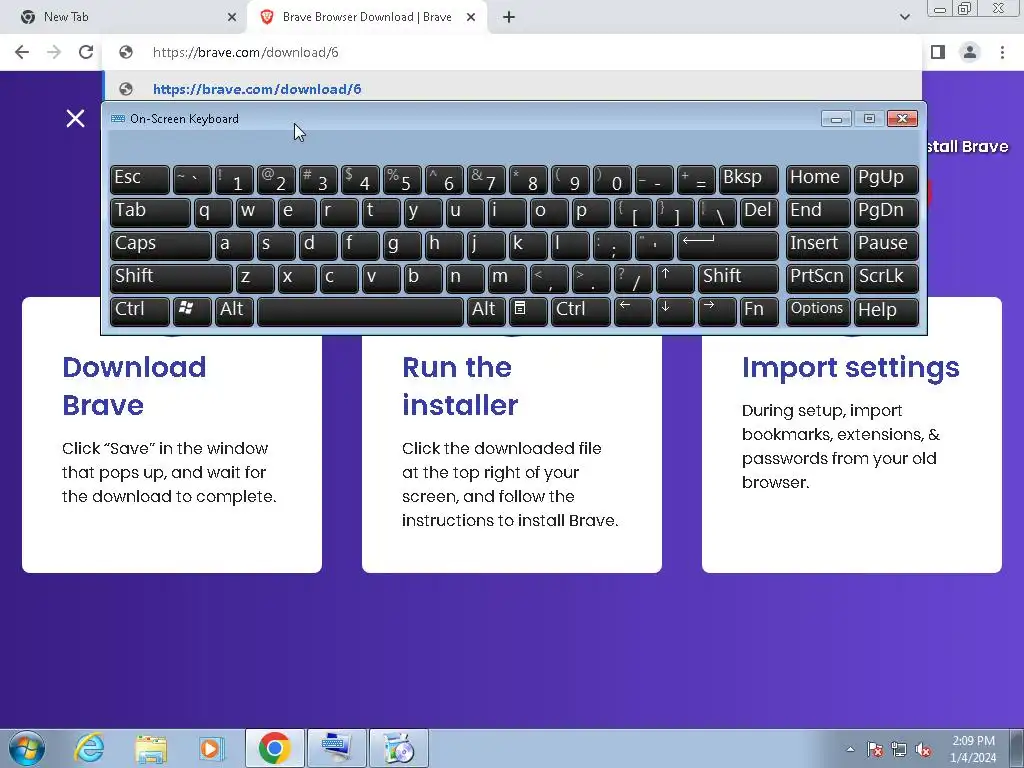This screenshot has width=1024, height=768.
Task: Dismiss the Brave page overlay with white X
Action: 75,118
